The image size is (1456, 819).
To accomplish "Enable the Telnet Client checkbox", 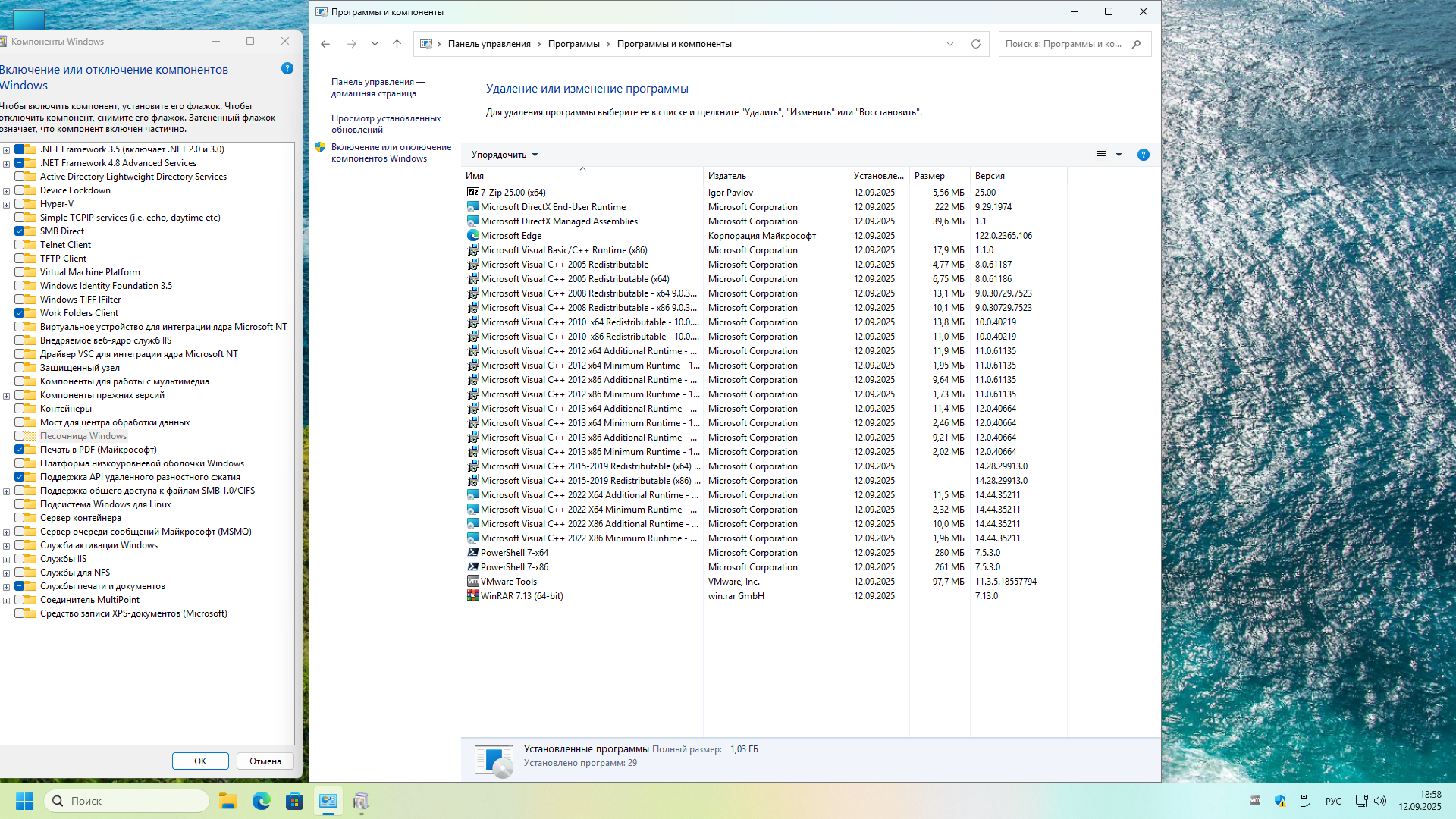I will tap(19, 245).
